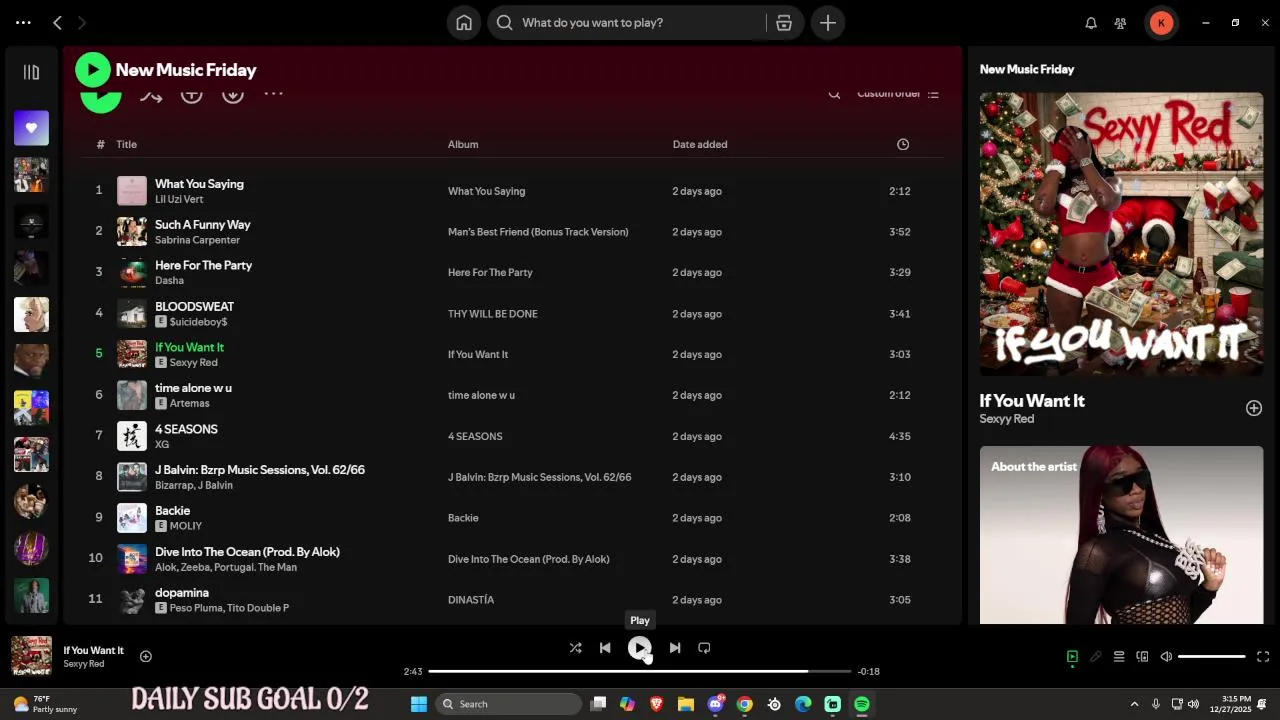Viewport: 1280px width, 720px height.
Task: Open Liked Songs from the sidebar
Action: (x=31, y=128)
